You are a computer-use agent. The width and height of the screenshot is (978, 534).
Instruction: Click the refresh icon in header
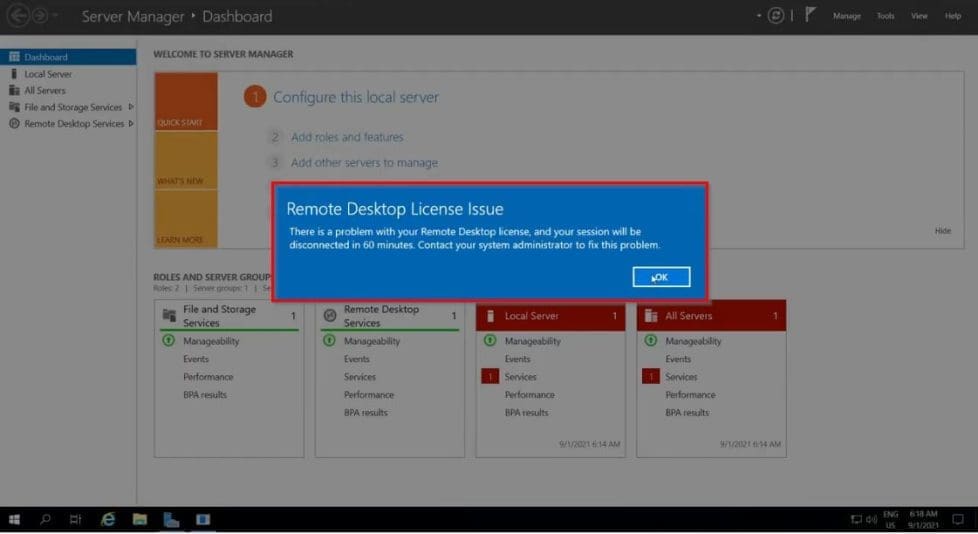point(774,16)
